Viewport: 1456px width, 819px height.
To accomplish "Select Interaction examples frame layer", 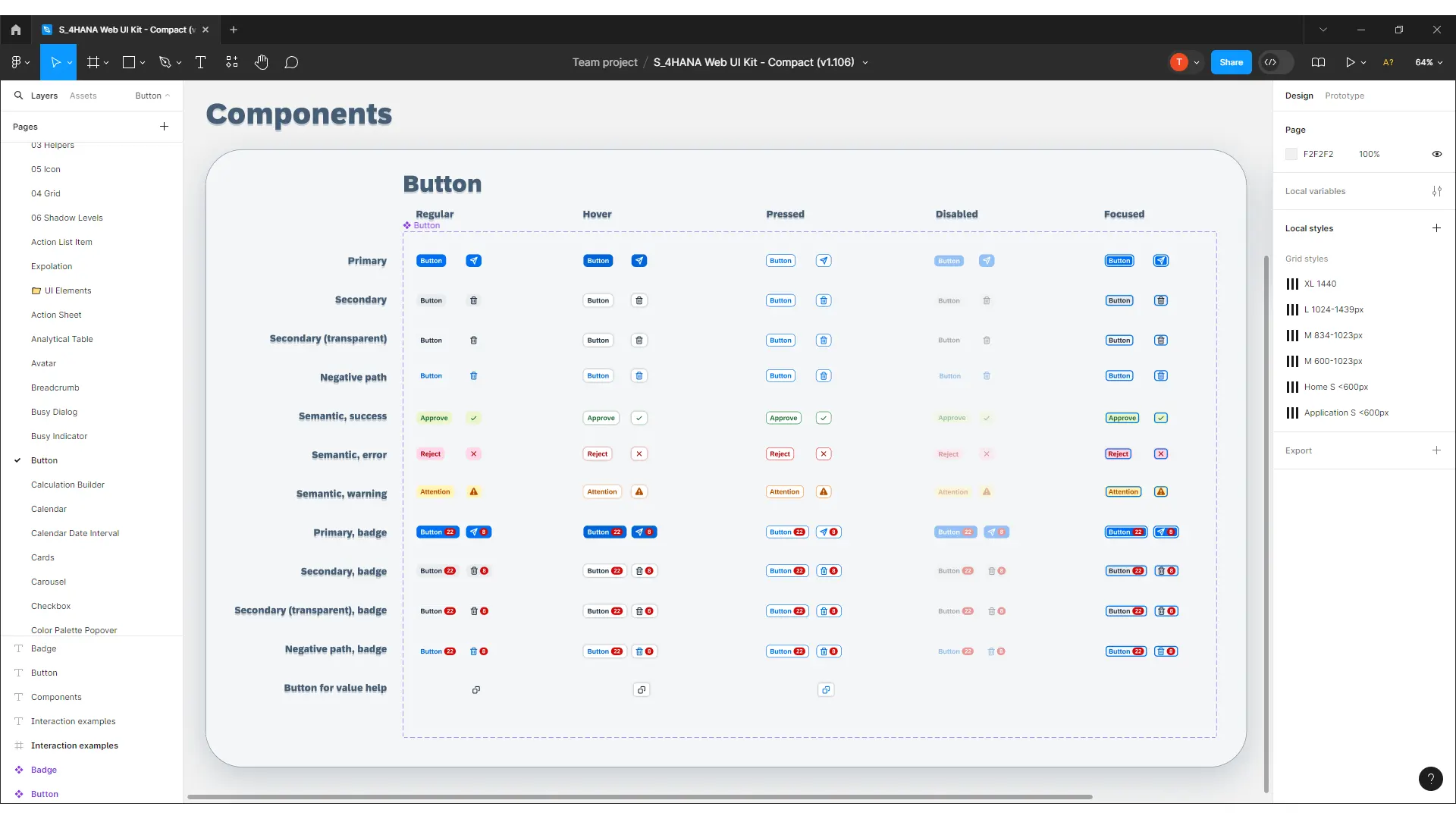I will (74, 745).
